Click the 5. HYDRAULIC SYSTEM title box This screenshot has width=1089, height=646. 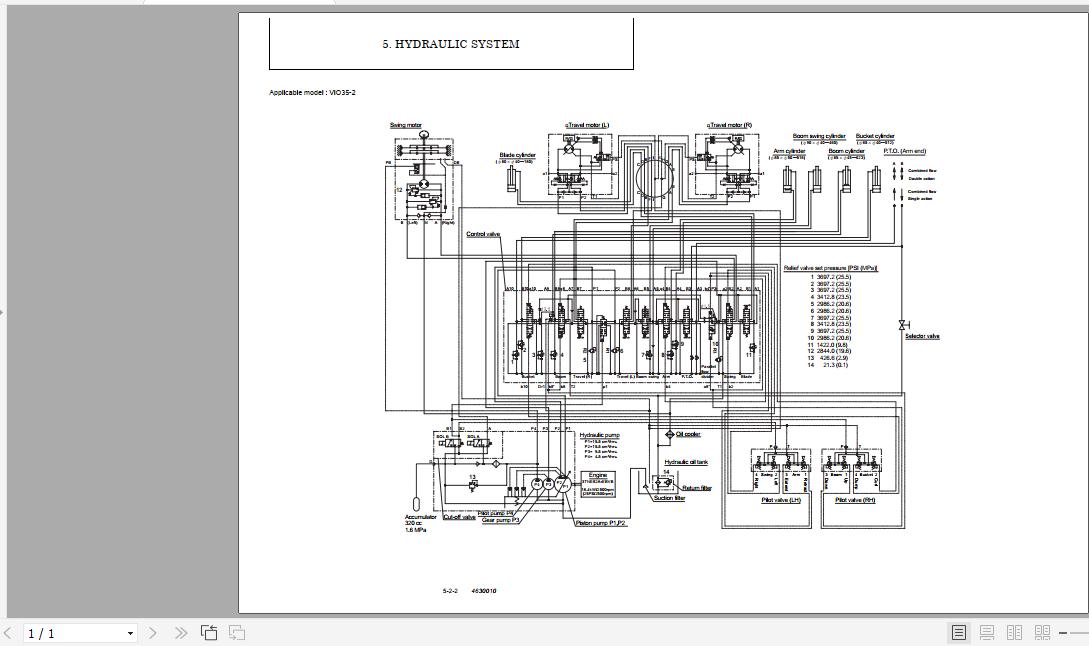[450, 43]
